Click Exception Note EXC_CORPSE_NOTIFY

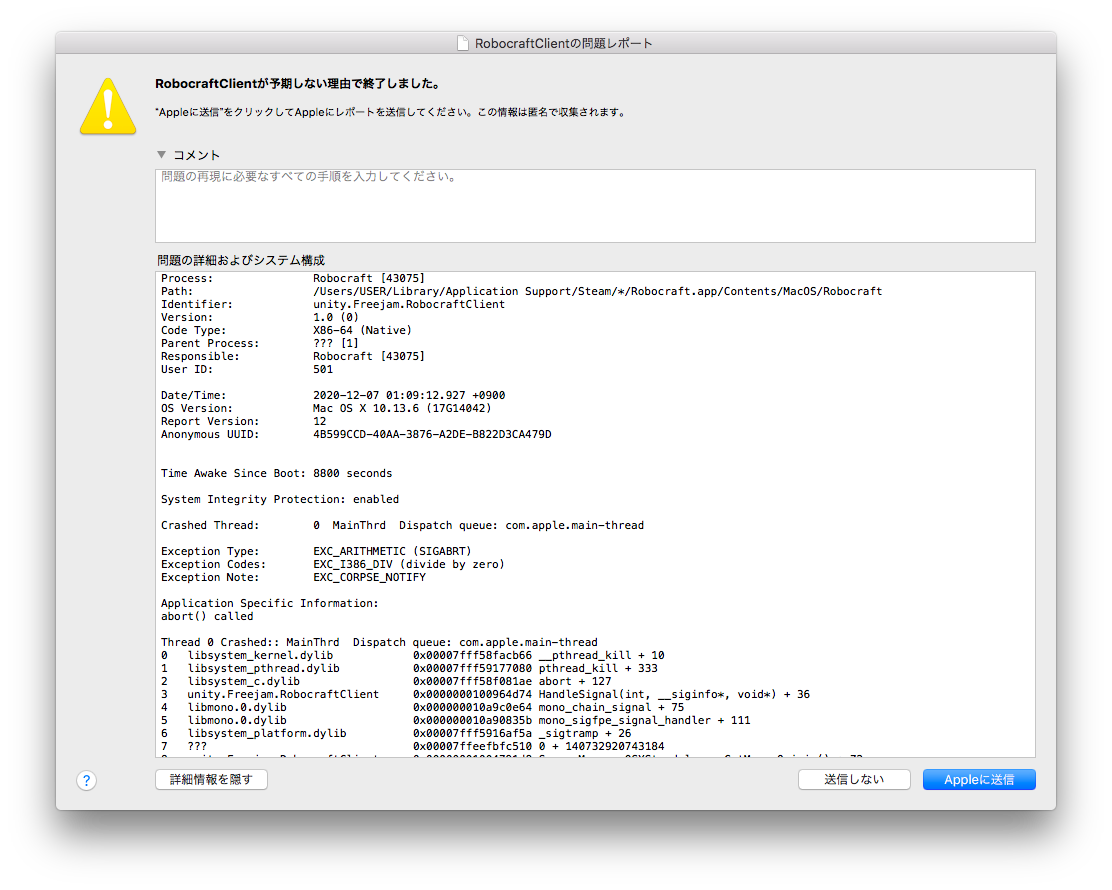coord(294,577)
